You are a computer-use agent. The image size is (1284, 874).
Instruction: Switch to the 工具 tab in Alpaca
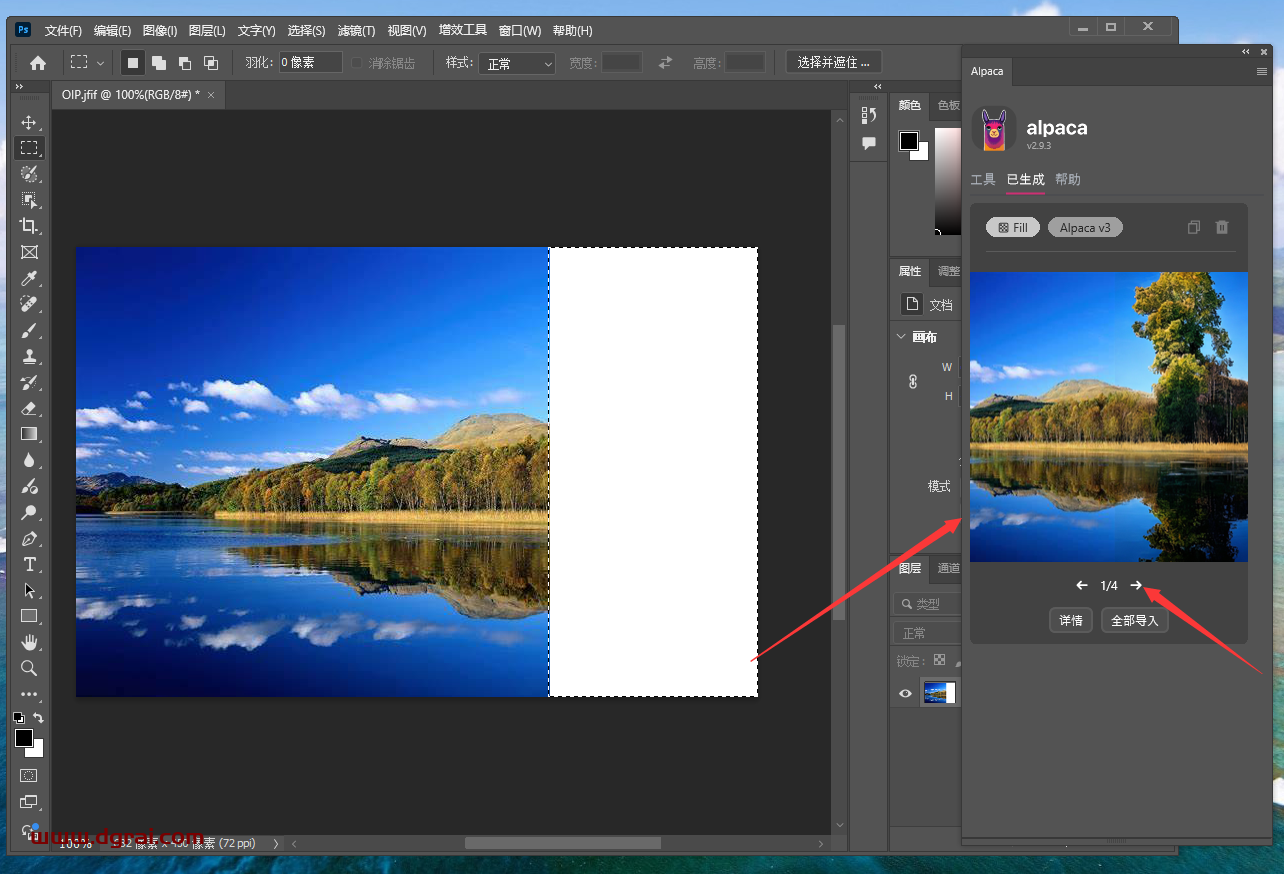pos(983,180)
